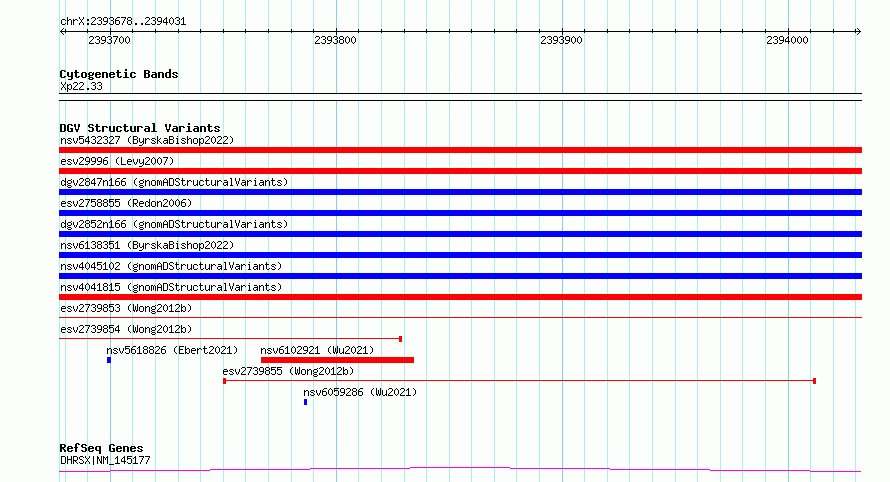Click the Cytogenetic Bands track title
Image resolution: width=890 pixels, height=482 pixels.
pos(119,74)
